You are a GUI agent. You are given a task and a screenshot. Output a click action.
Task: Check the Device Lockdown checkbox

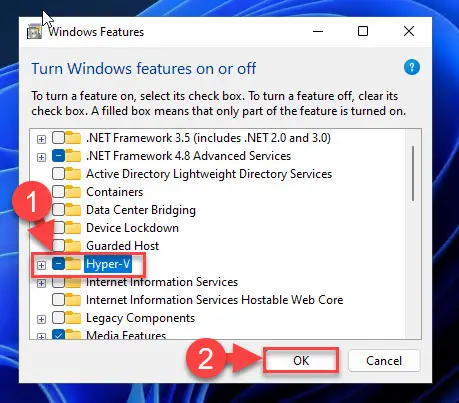(x=58, y=228)
